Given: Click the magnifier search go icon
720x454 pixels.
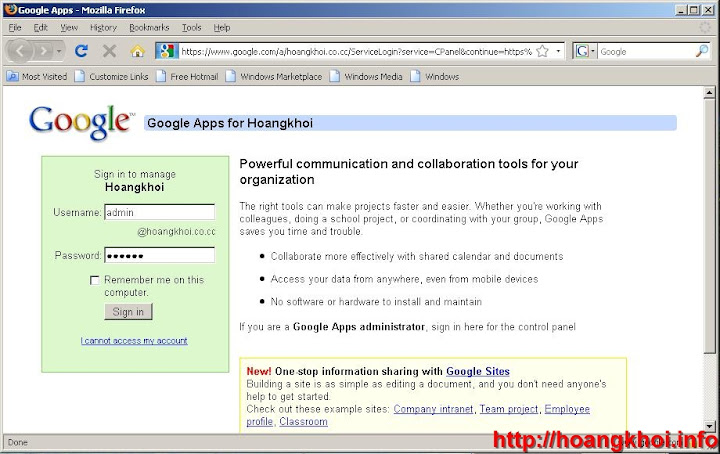Looking at the screenshot, I should [702, 51].
